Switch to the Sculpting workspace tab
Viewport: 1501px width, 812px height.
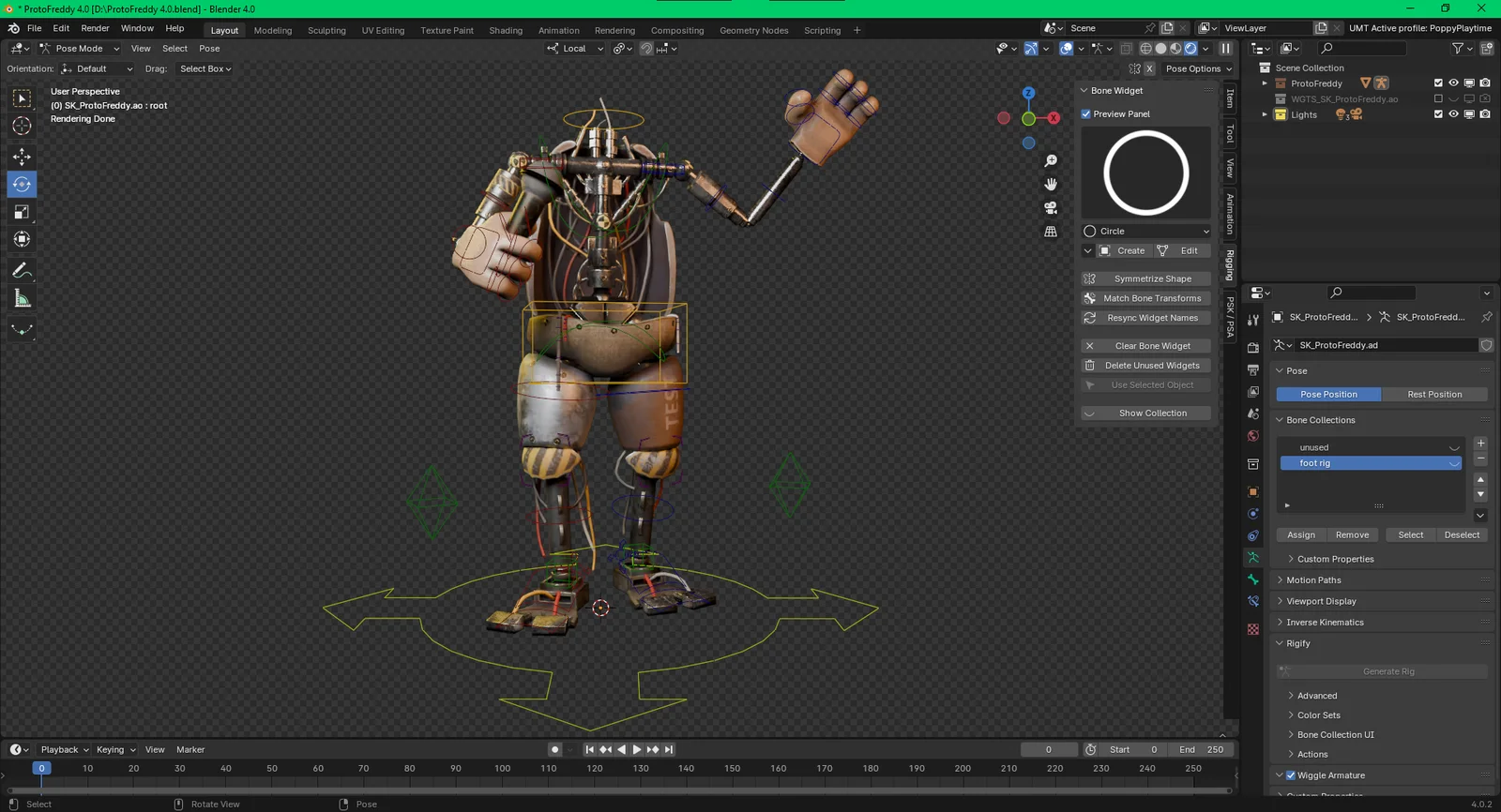(326, 30)
